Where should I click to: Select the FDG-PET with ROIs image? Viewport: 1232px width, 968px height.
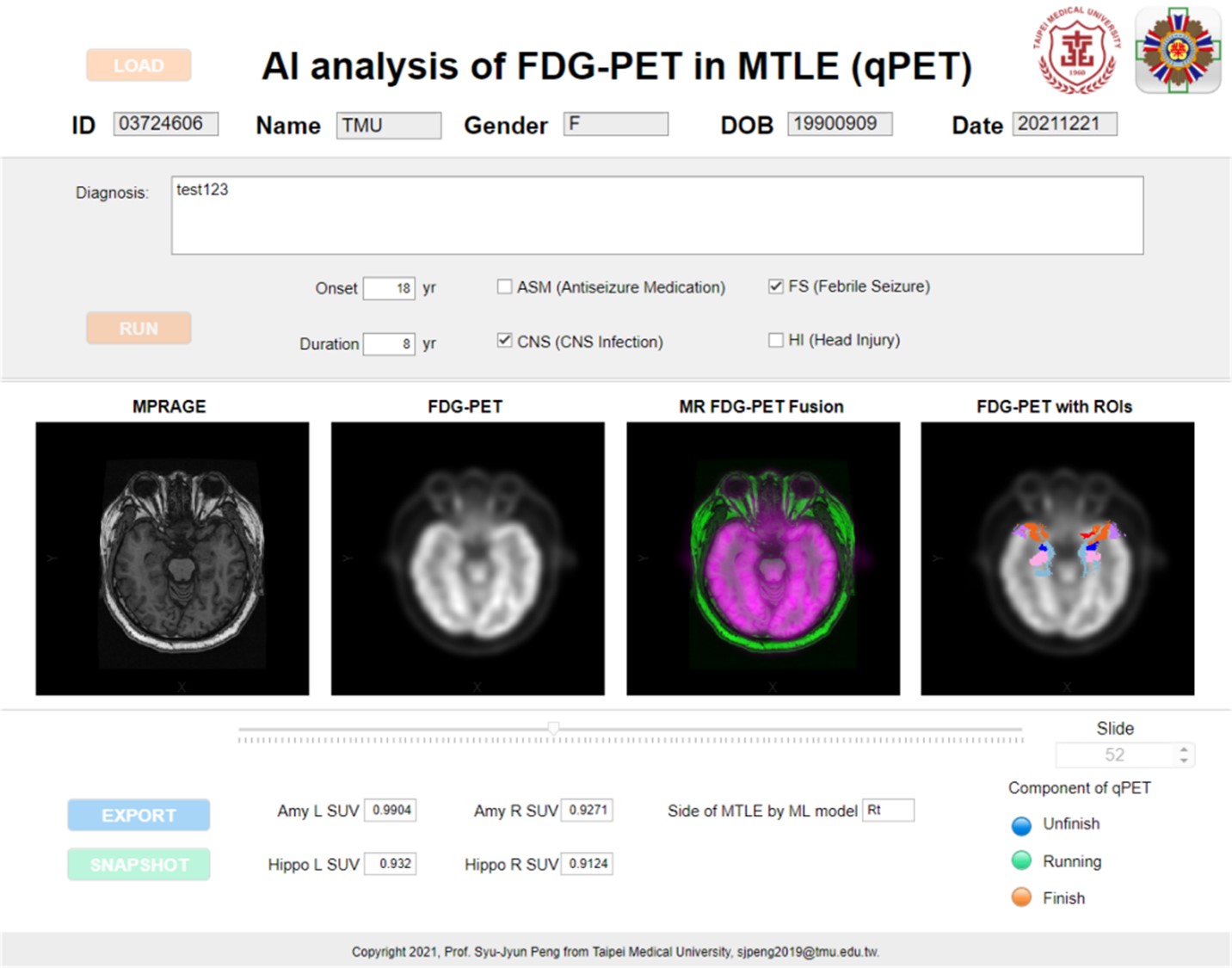point(1057,558)
